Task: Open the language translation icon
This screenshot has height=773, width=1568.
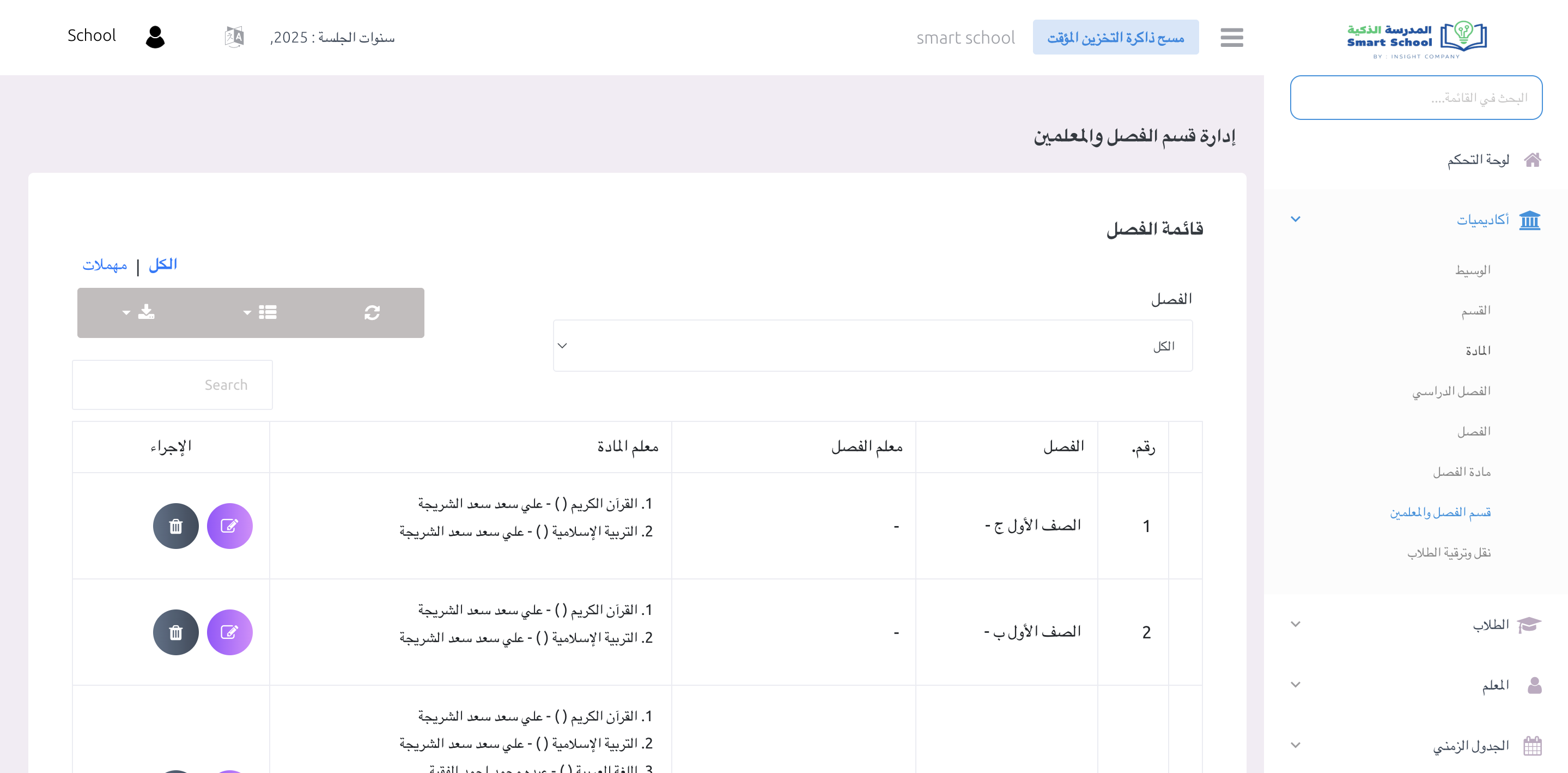Action: click(234, 37)
